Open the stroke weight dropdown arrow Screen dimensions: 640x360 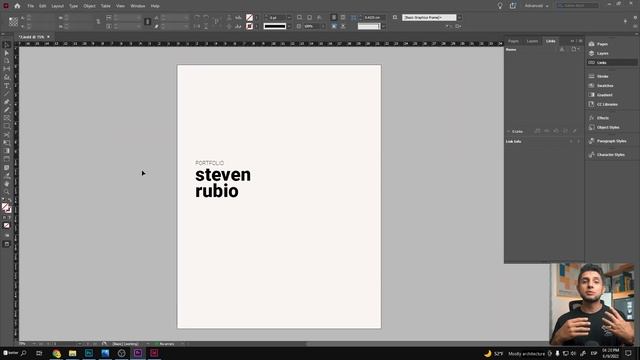(x=289, y=18)
